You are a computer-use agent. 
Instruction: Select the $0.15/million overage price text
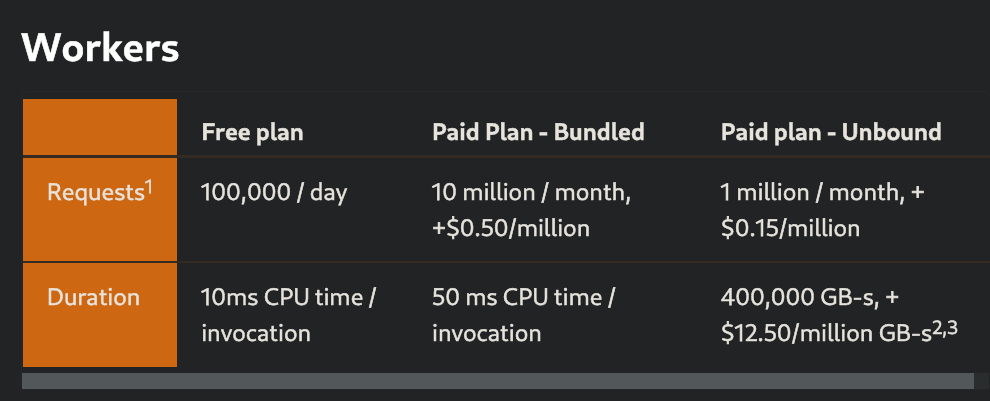(790, 228)
